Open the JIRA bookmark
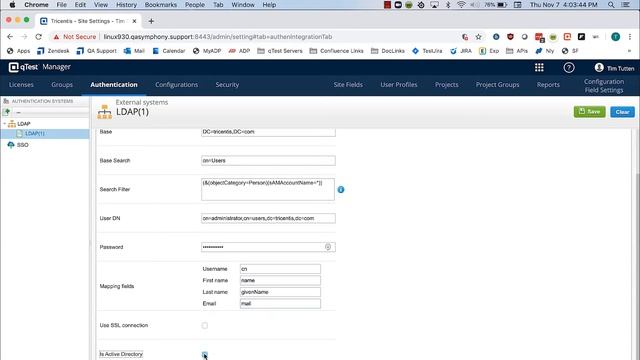640x360 pixels. 461,51
